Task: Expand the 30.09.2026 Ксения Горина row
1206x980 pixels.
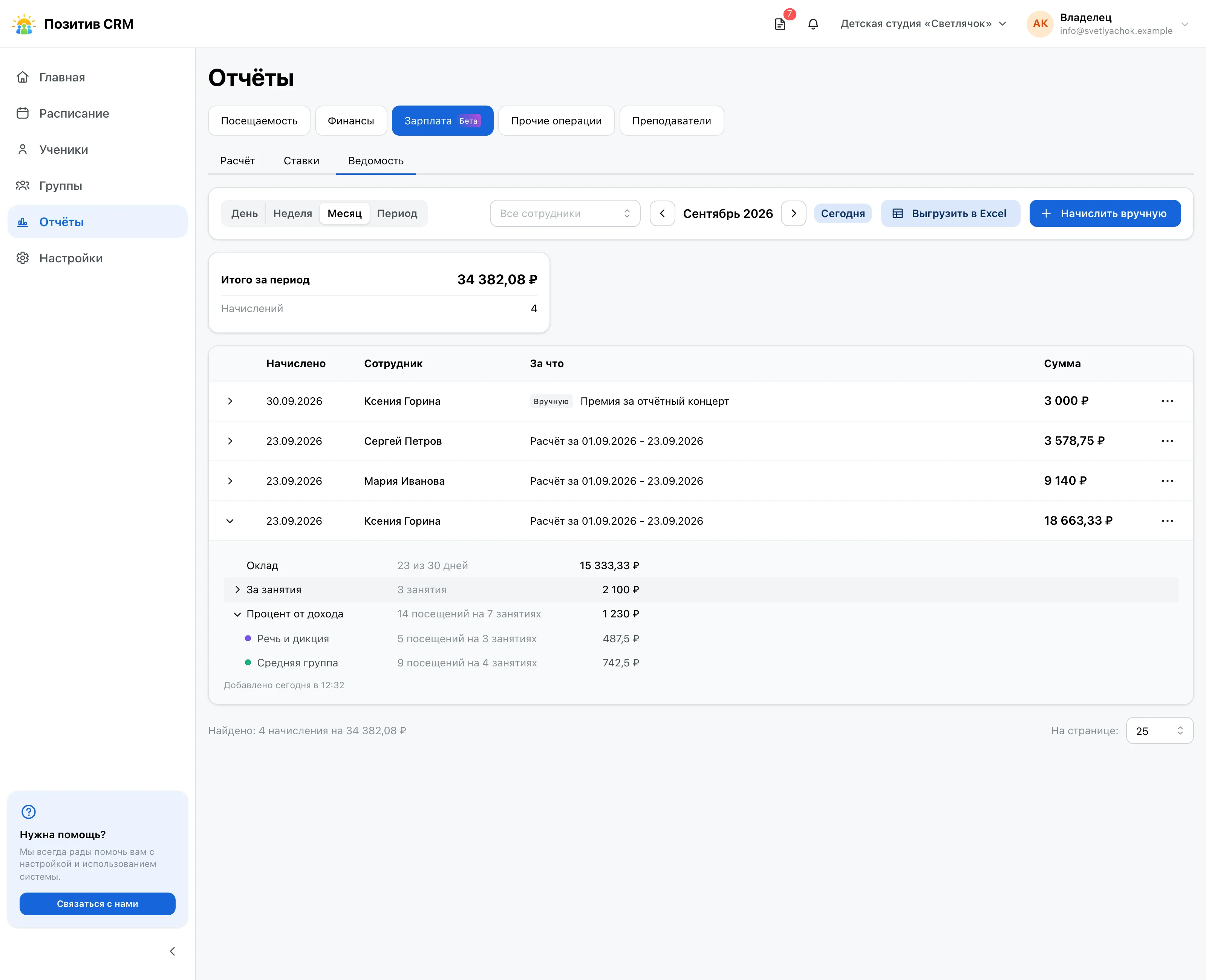Action: [230, 401]
